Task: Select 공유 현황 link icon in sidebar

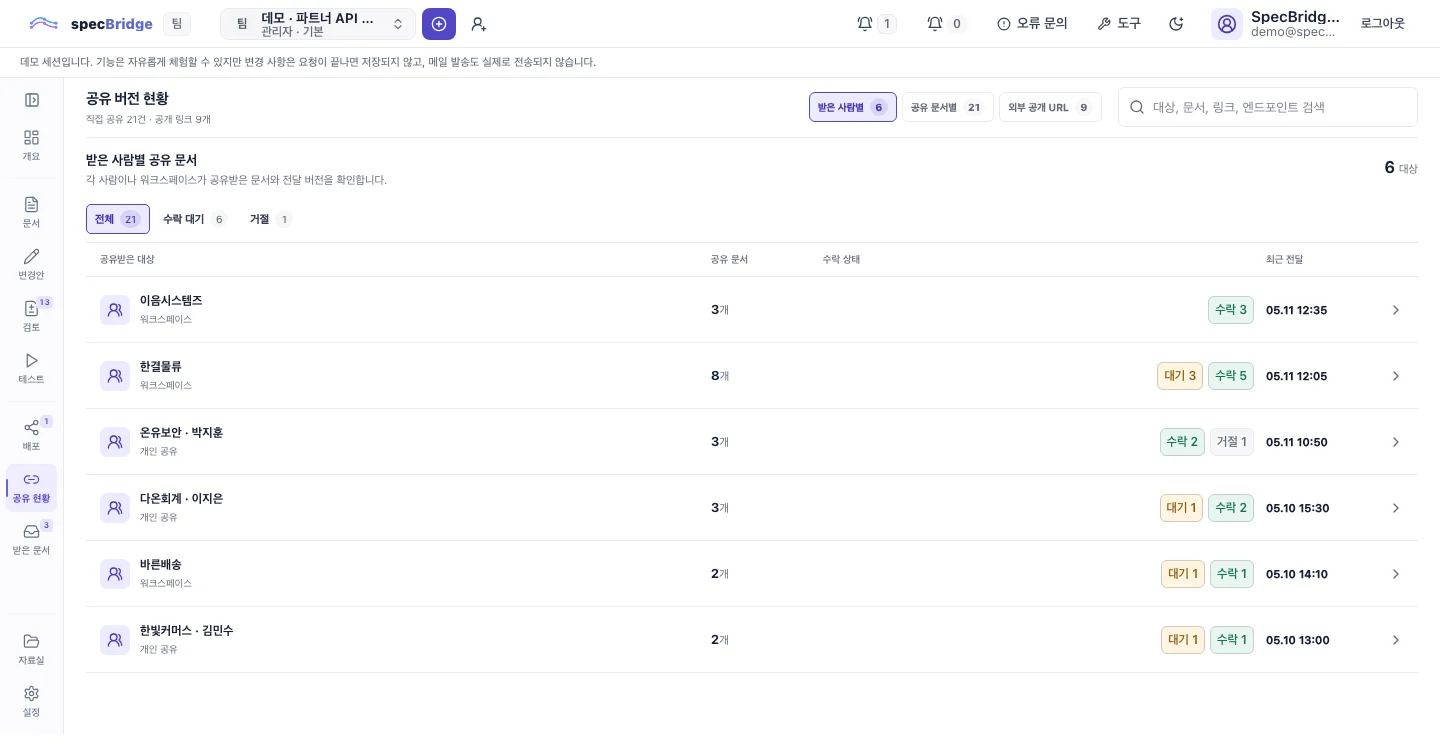Action: click(x=31, y=487)
